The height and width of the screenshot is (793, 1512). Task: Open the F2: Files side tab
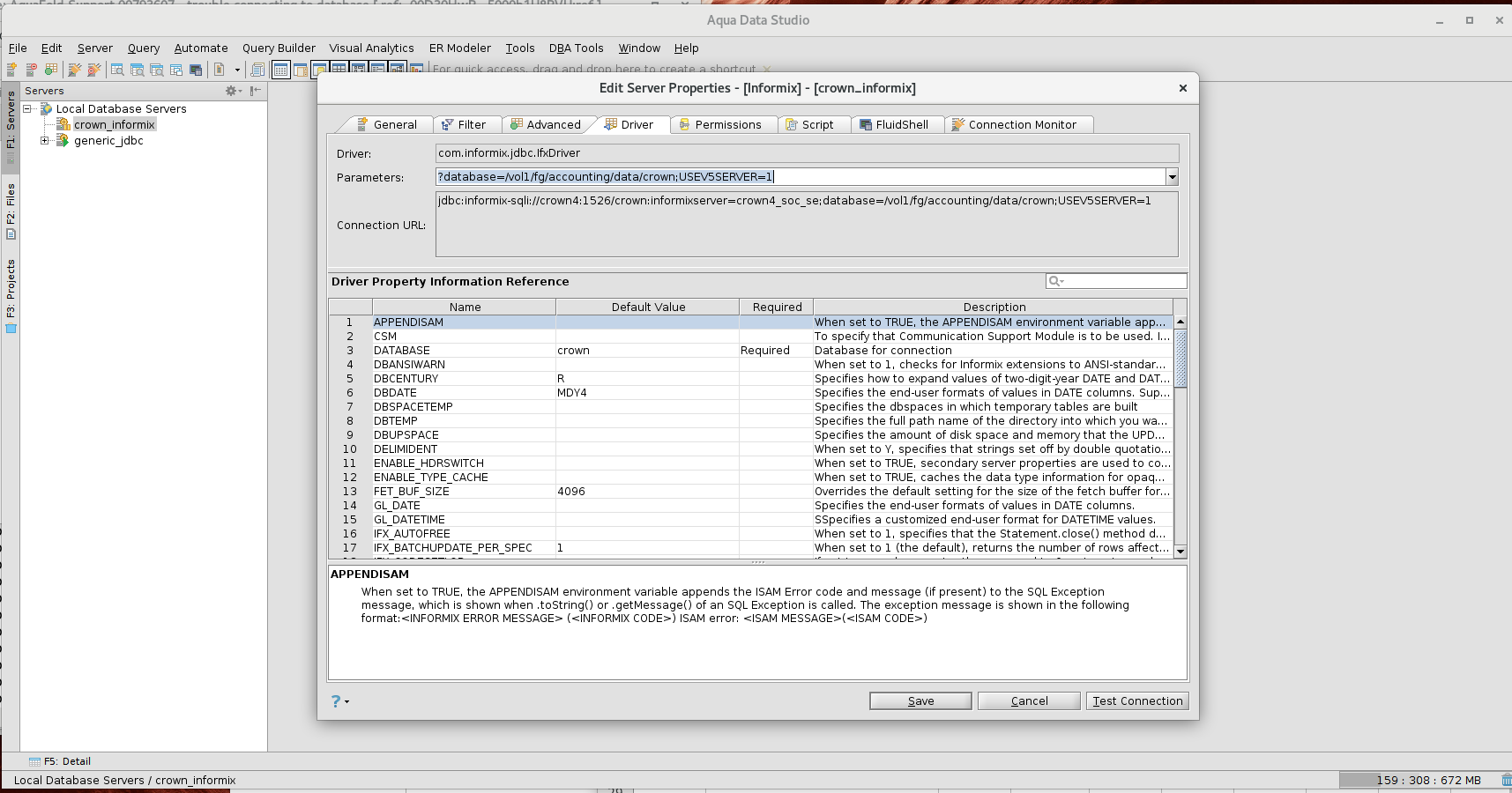pos(11,211)
